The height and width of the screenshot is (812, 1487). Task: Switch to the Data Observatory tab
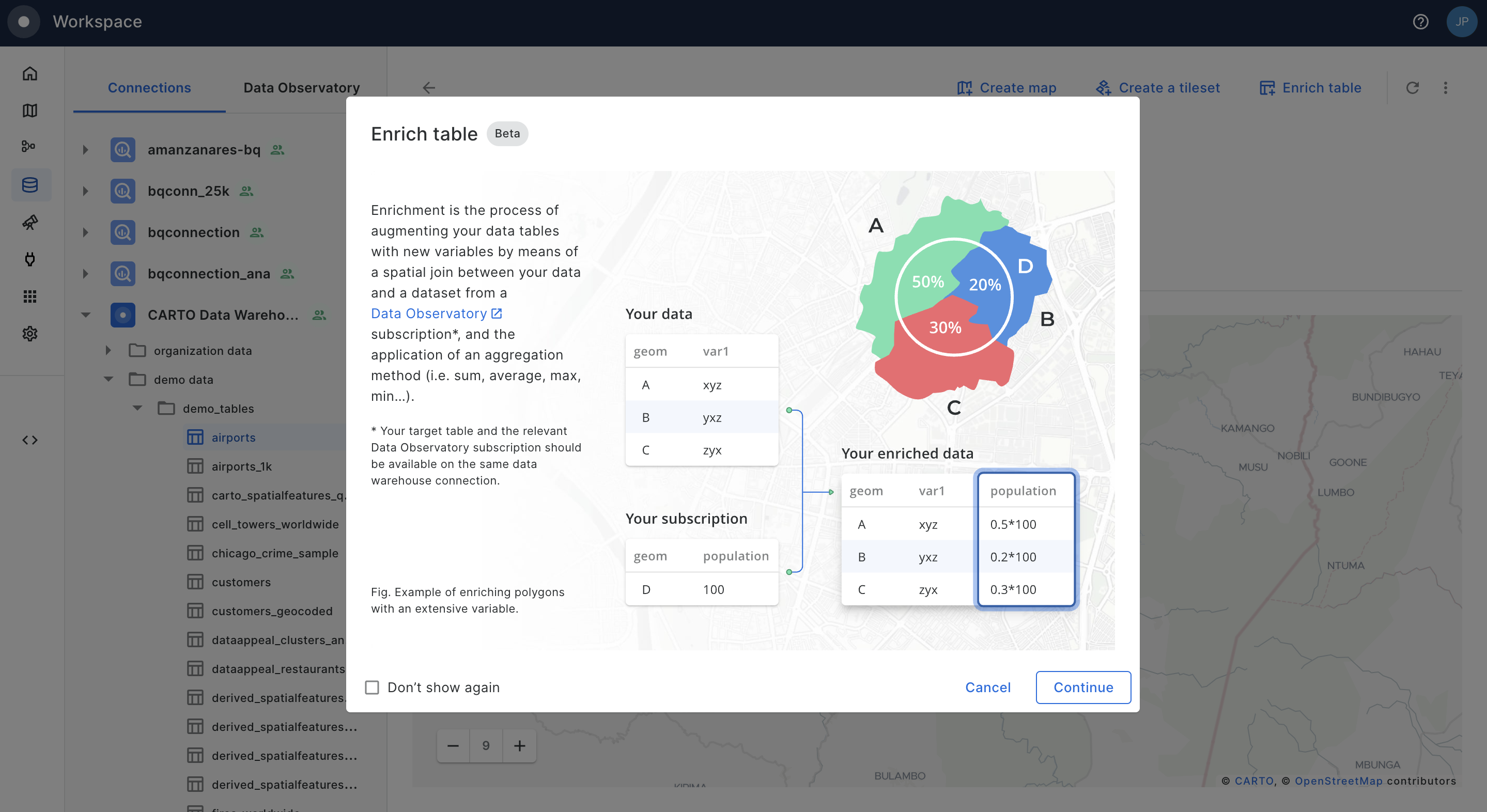301,88
